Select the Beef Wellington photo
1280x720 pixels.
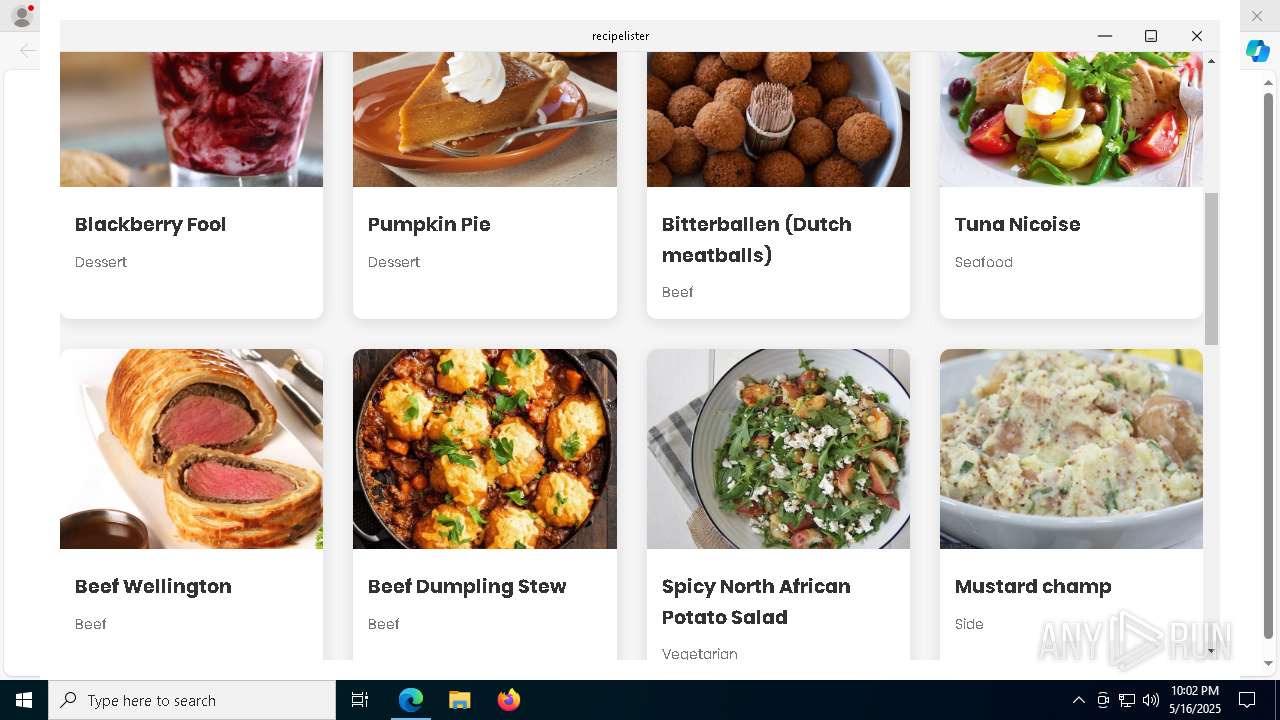tap(191, 449)
